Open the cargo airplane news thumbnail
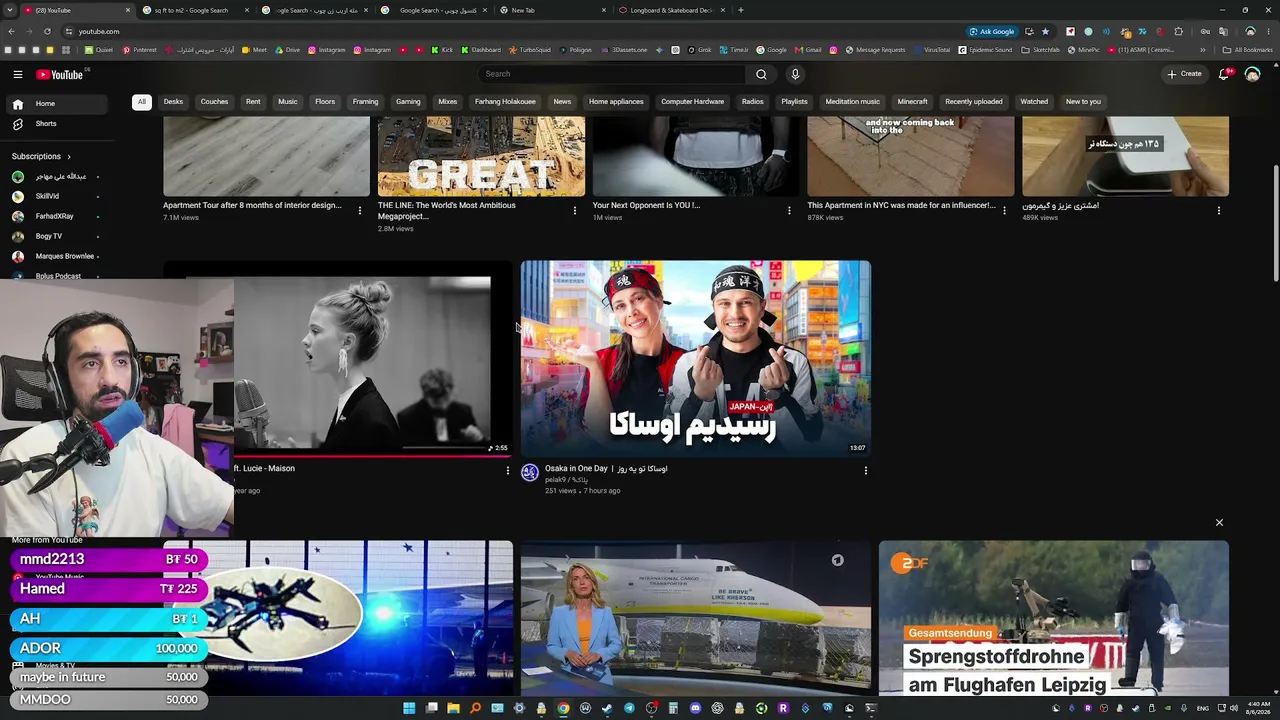This screenshot has height=720, width=1280. tap(696, 618)
